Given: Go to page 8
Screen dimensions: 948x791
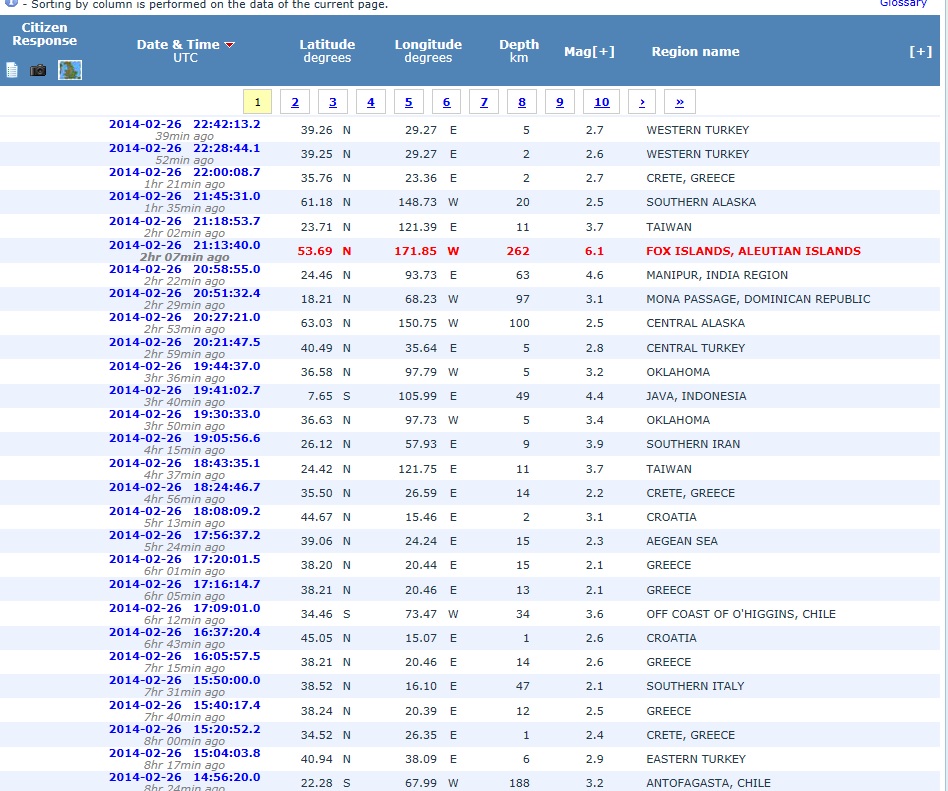Looking at the screenshot, I should coord(522,102).
